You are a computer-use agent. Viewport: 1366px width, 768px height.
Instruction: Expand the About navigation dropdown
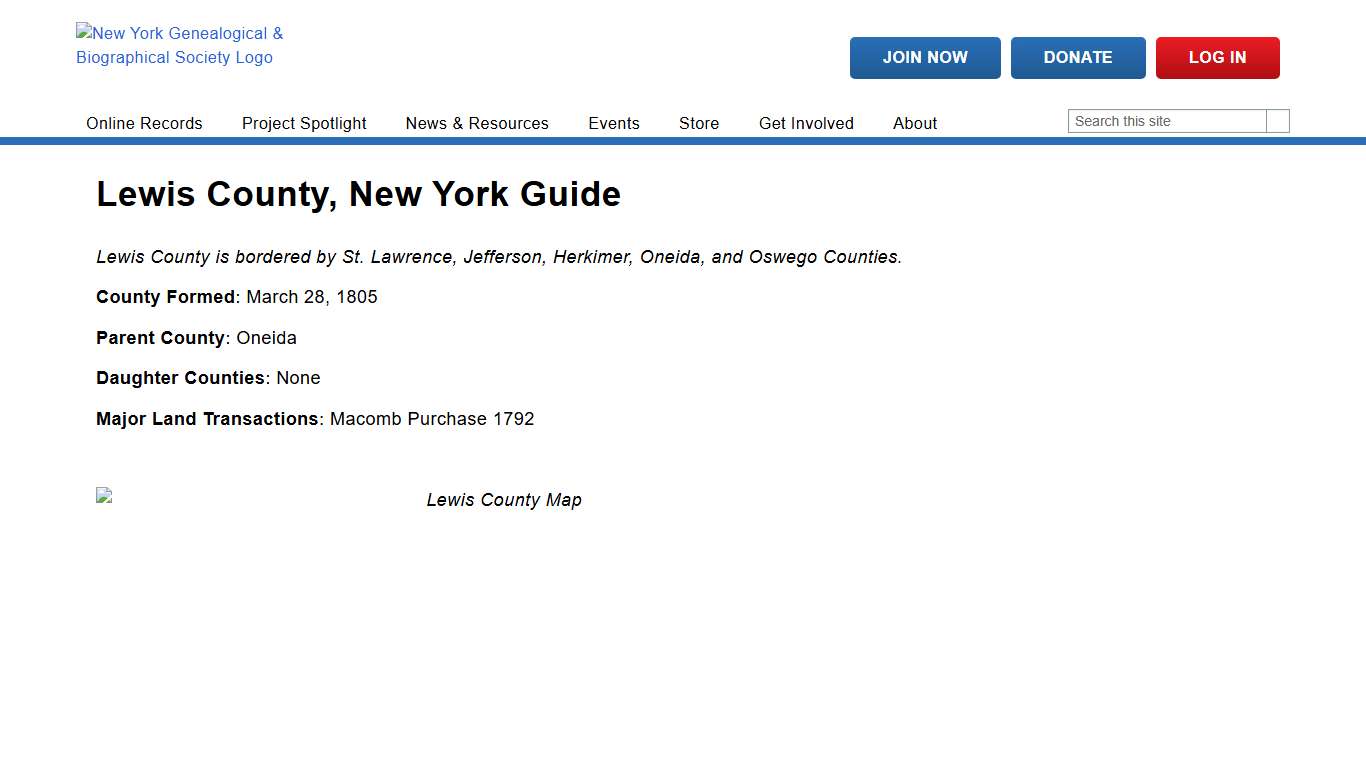point(915,123)
